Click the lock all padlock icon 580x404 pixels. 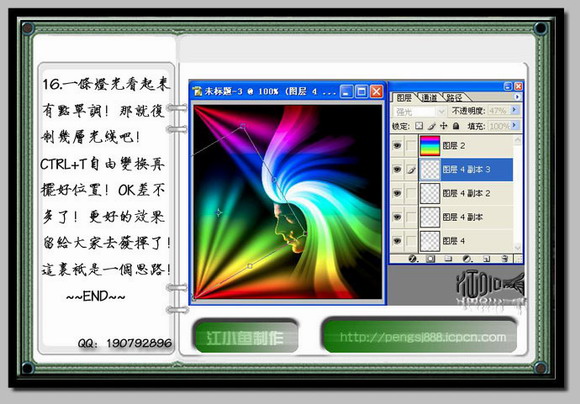[456, 126]
